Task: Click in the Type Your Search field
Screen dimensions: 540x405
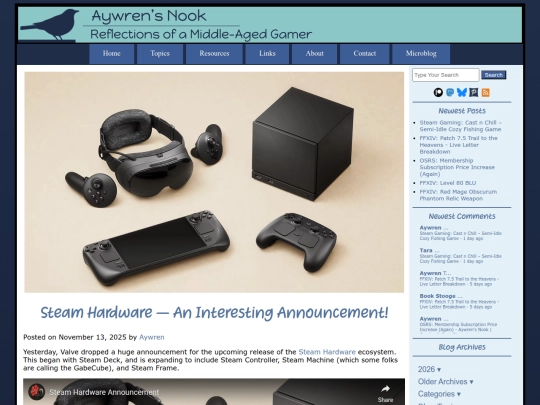Action: point(446,75)
